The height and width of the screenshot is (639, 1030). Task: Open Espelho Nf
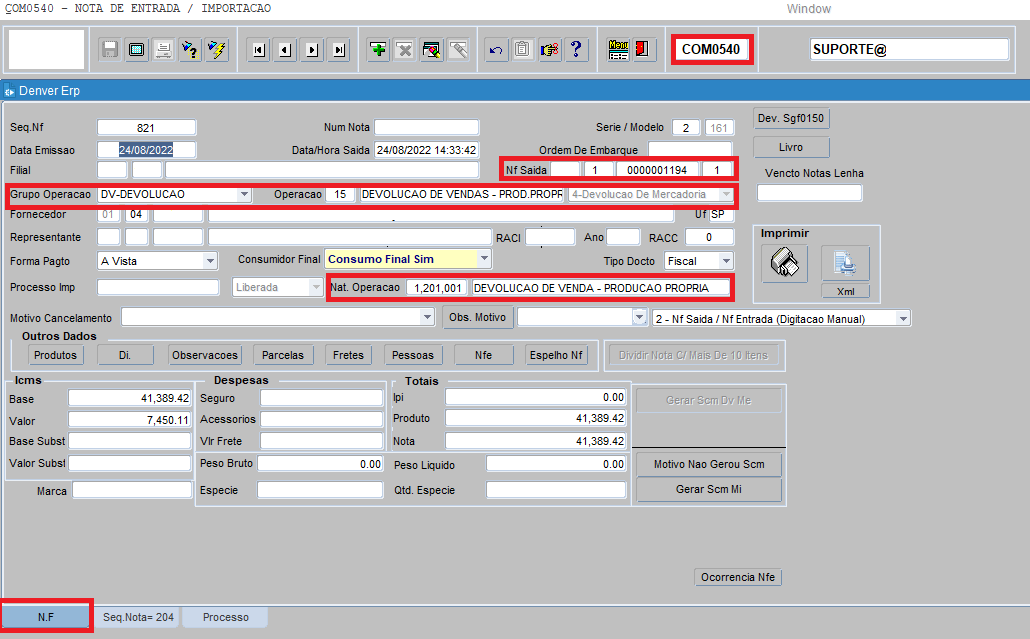coord(556,355)
